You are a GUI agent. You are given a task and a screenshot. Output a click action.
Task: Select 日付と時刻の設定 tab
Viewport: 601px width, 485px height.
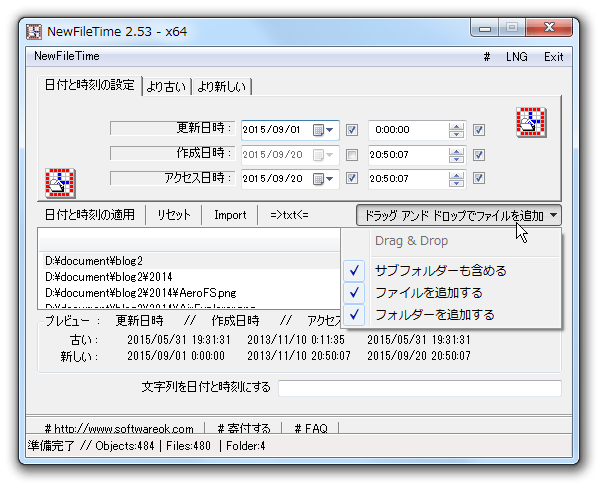90,85
